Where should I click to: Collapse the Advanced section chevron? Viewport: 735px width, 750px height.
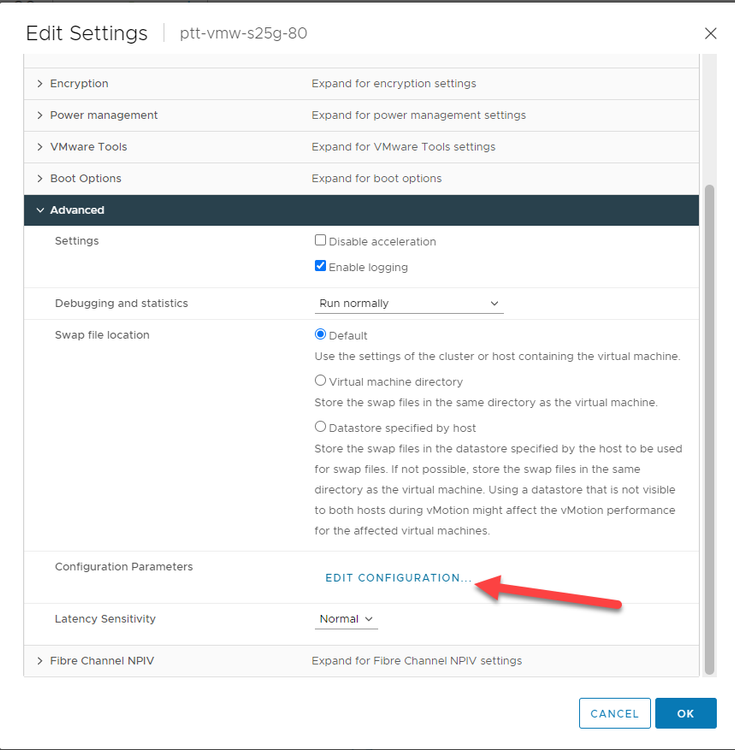(40, 211)
